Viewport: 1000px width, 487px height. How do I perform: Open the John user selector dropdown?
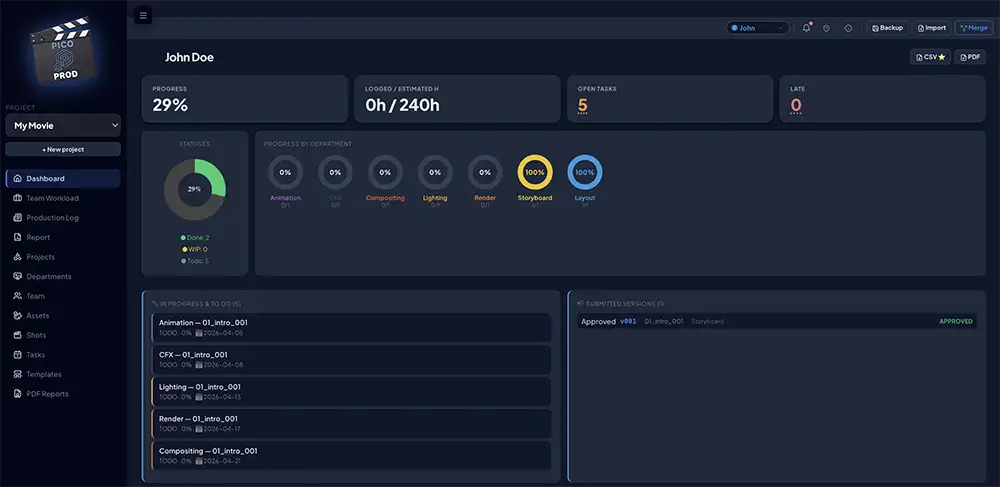[x=758, y=28]
